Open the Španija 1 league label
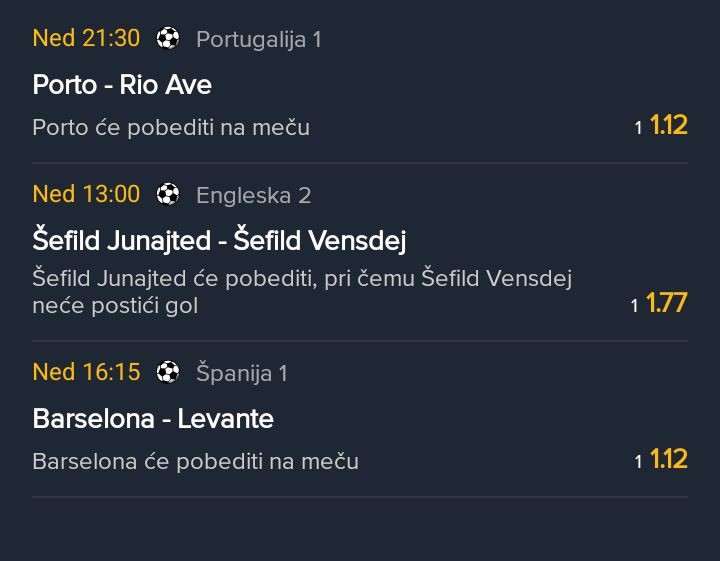Image resolution: width=720 pixels, height=561 pixels. tap(241, 374)
